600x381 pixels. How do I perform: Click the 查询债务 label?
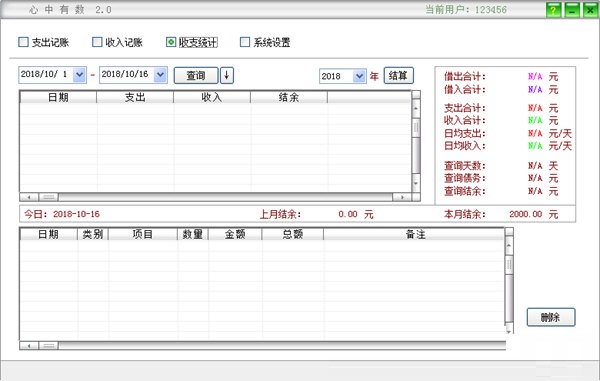465,178
